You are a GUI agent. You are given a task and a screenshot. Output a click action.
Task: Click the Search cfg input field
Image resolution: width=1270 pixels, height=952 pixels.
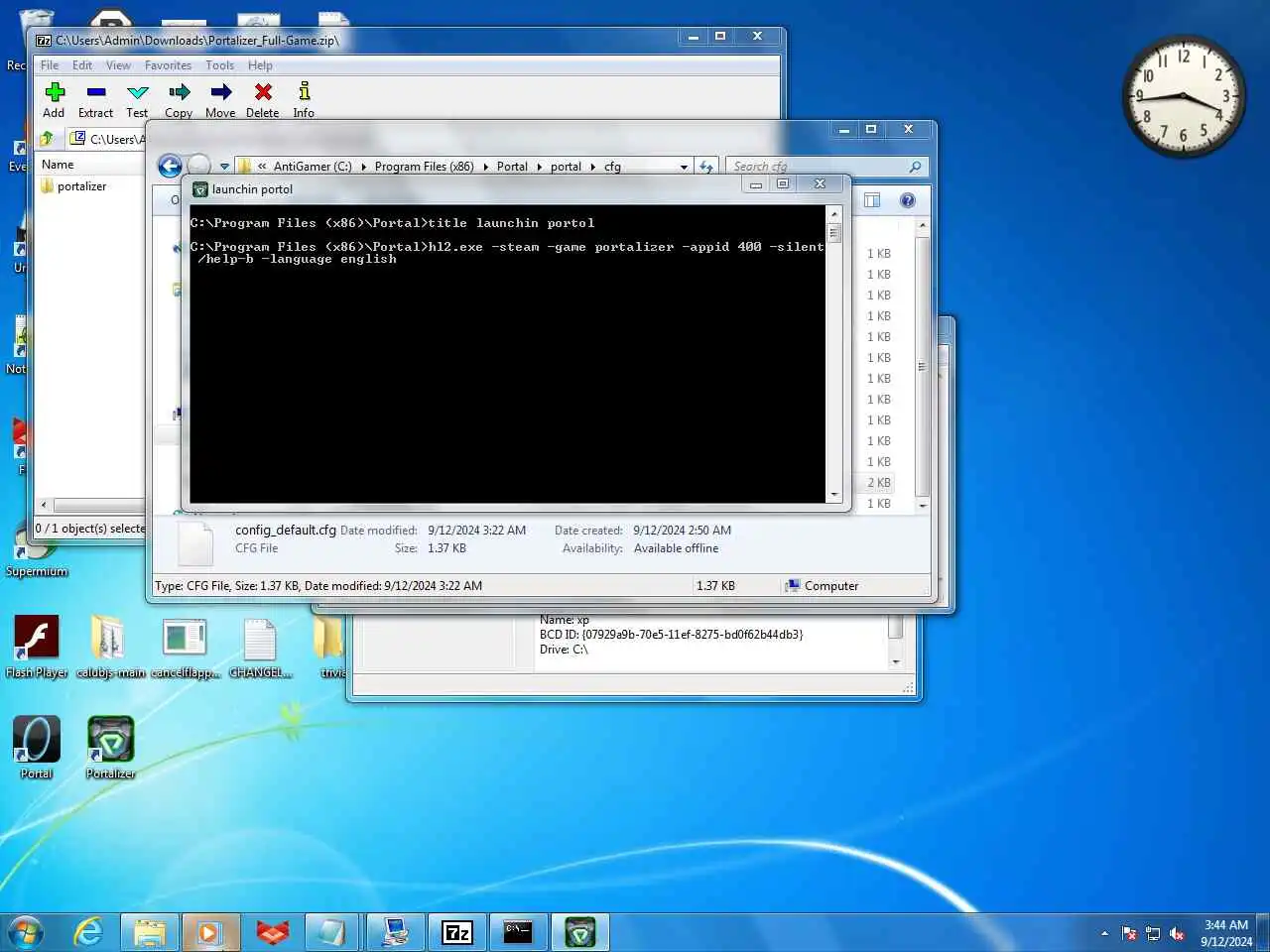[x=819, y=167]
